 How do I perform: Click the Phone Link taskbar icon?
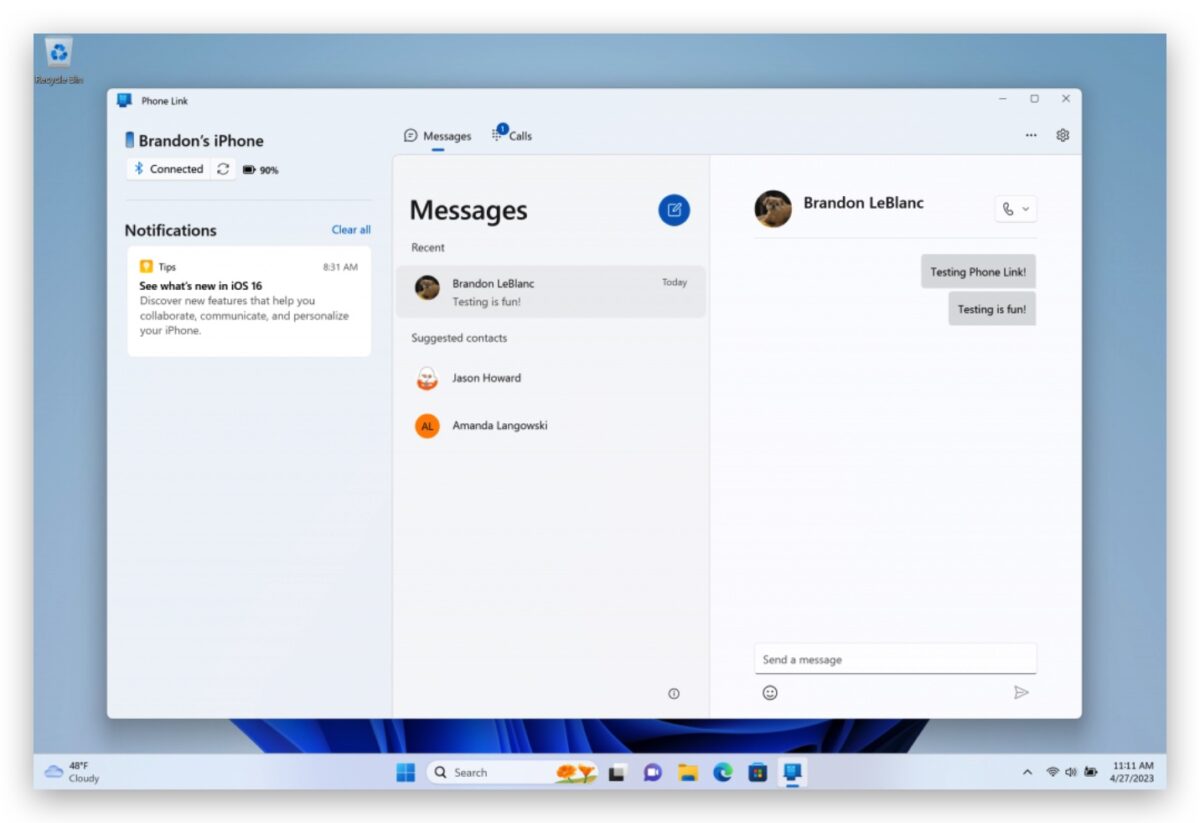[792, 772]
